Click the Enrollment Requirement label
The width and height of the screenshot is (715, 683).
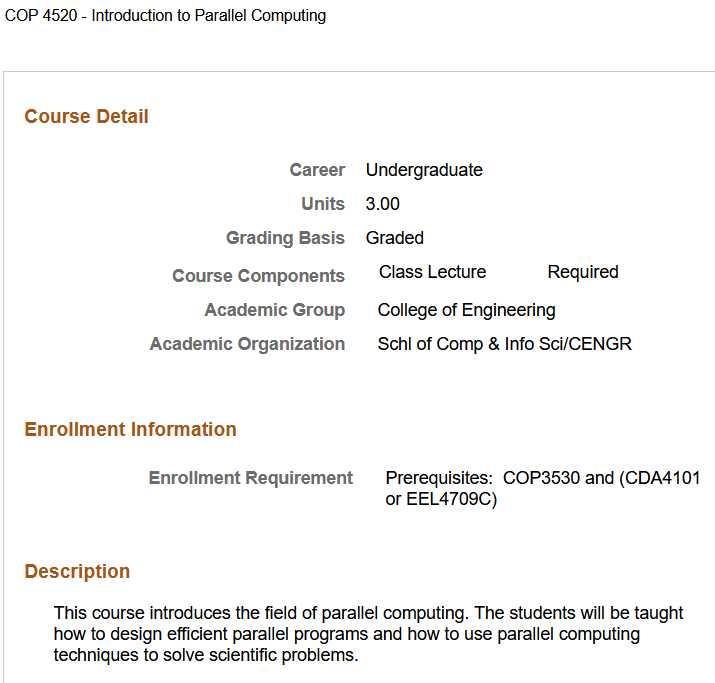[x=250, y=478]
